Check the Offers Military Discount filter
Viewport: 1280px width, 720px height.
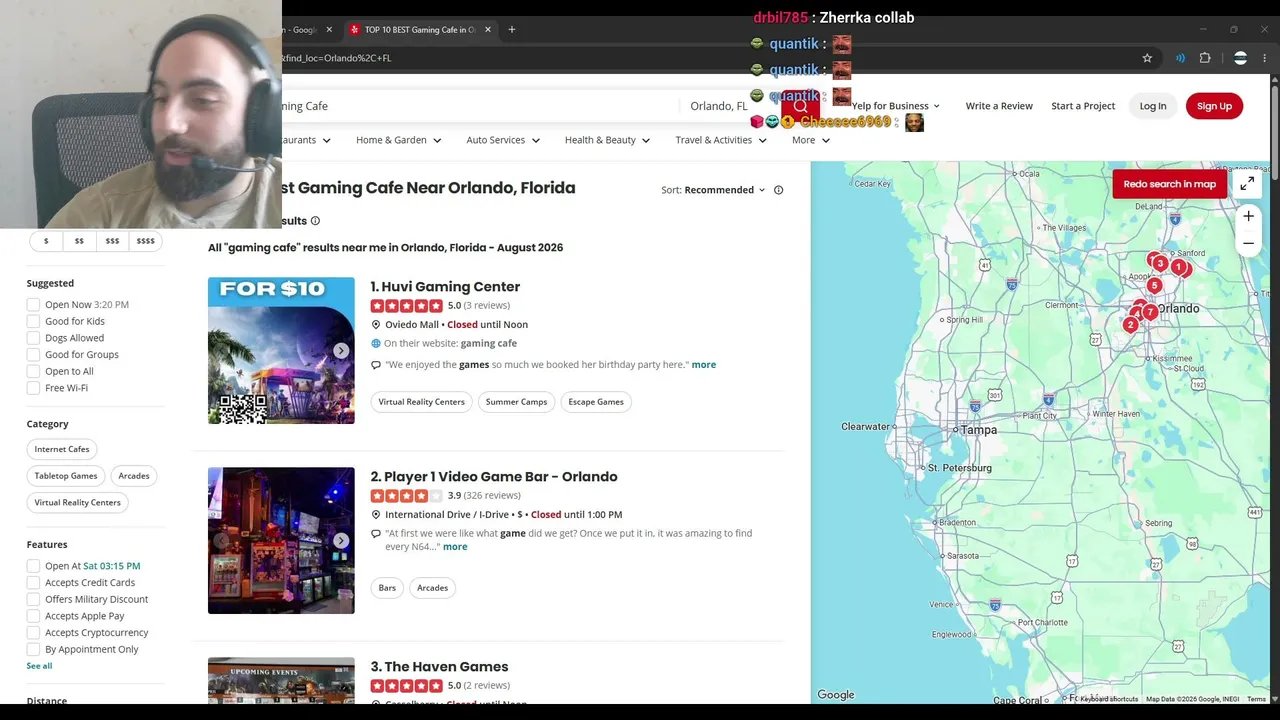tap(33, 599)
